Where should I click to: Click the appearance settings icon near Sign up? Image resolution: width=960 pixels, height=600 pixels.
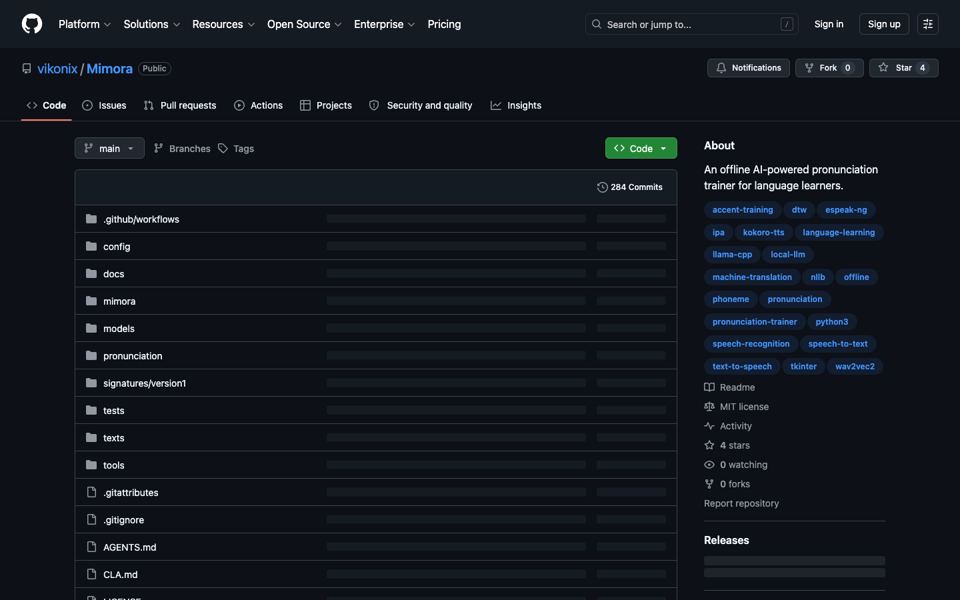pos(928,24)
